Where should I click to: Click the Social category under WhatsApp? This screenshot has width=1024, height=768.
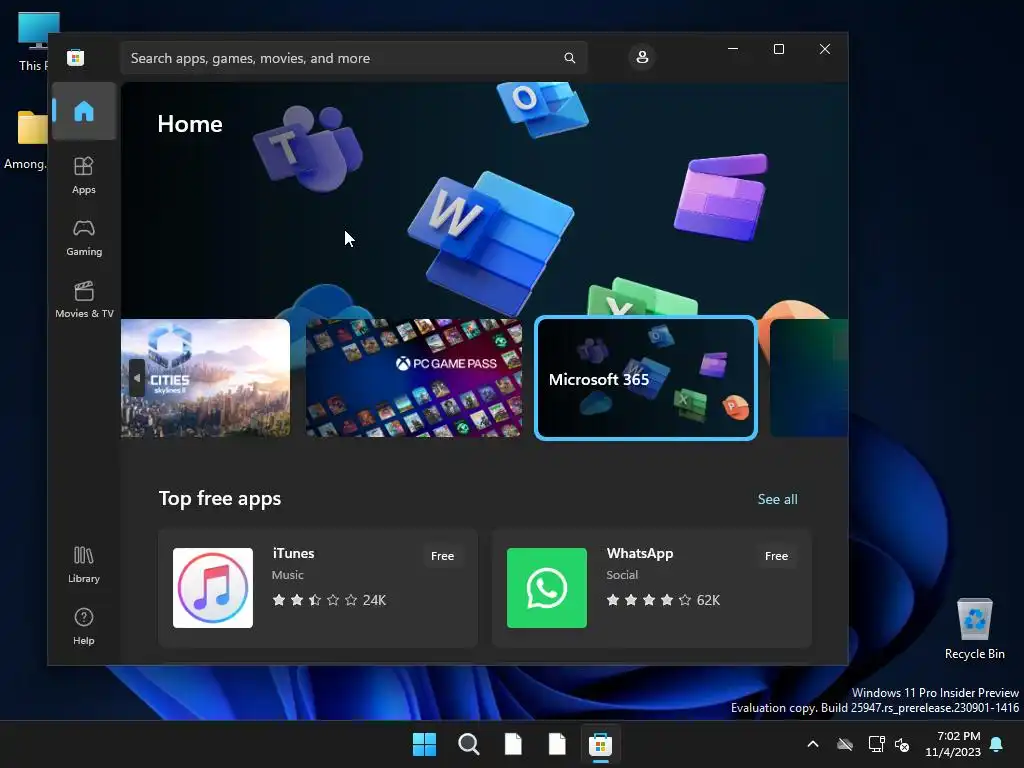coord(622,575)
